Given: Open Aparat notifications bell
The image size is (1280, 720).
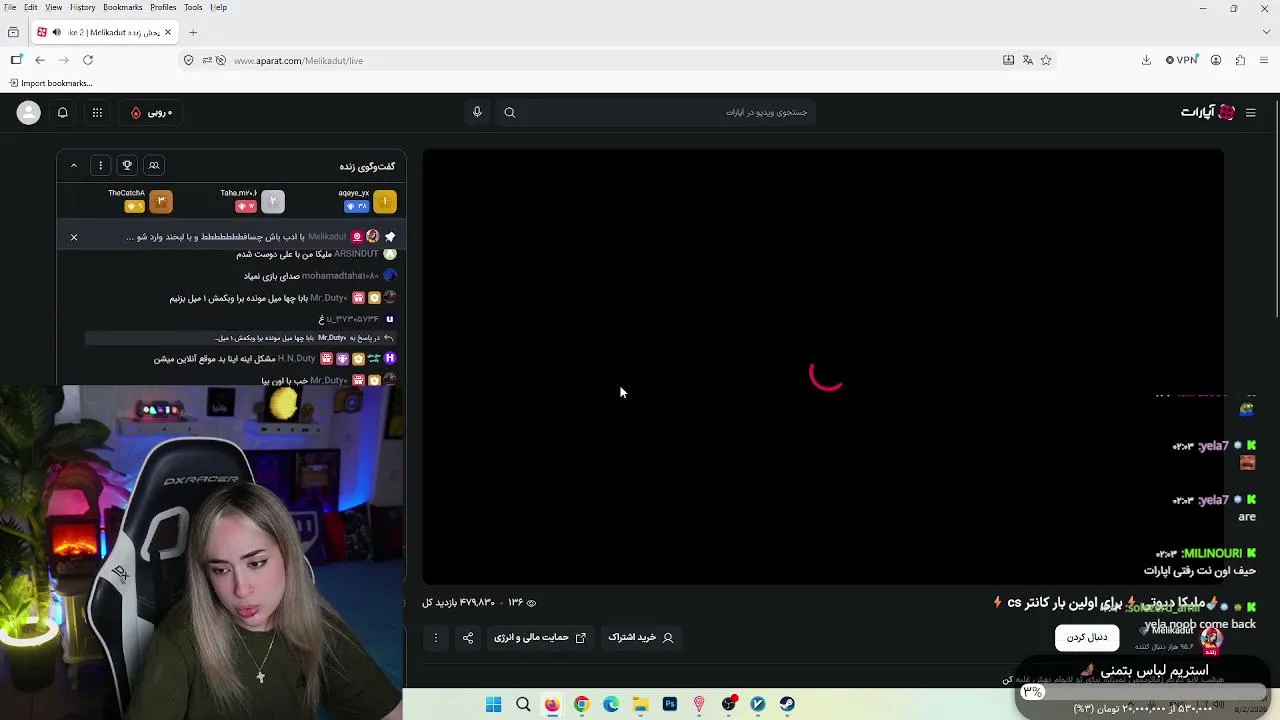Looking at the screenshot, I should [62, 112].
